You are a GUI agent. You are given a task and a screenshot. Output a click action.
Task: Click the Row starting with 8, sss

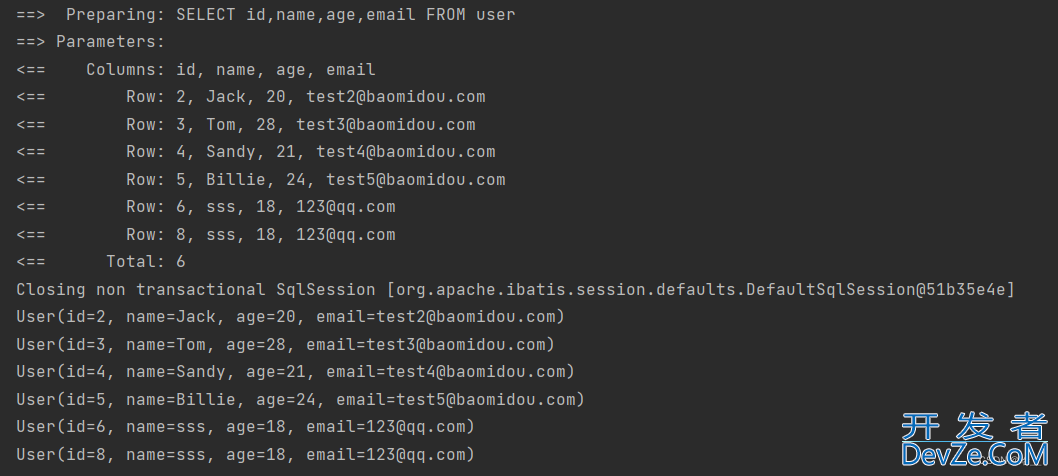tap(206, 235)
